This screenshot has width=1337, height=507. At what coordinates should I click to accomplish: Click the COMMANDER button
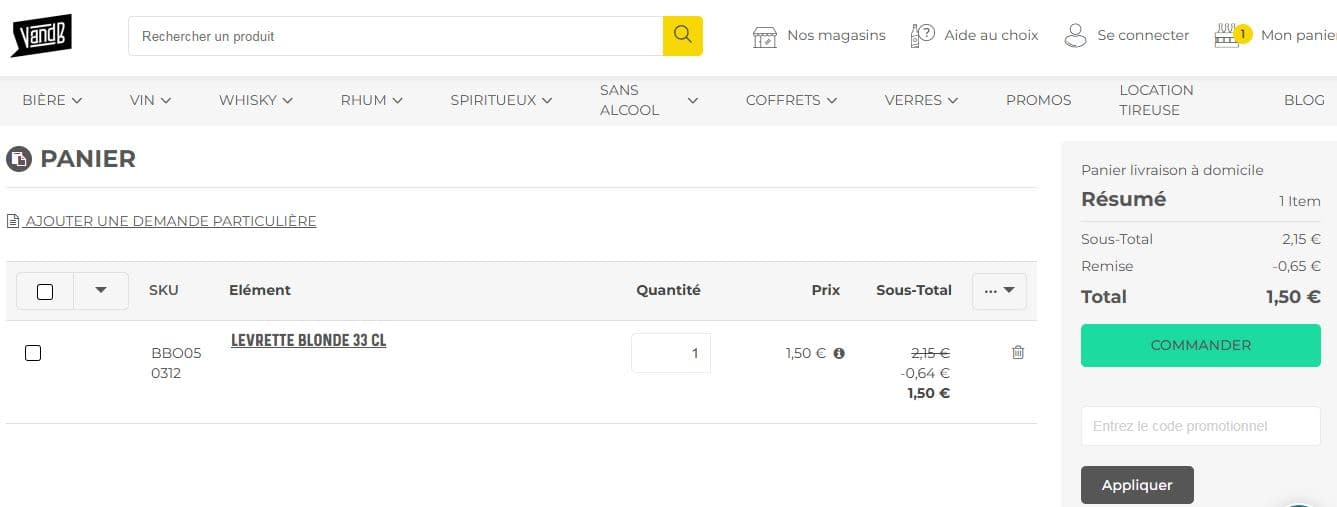click(1200, 345)
